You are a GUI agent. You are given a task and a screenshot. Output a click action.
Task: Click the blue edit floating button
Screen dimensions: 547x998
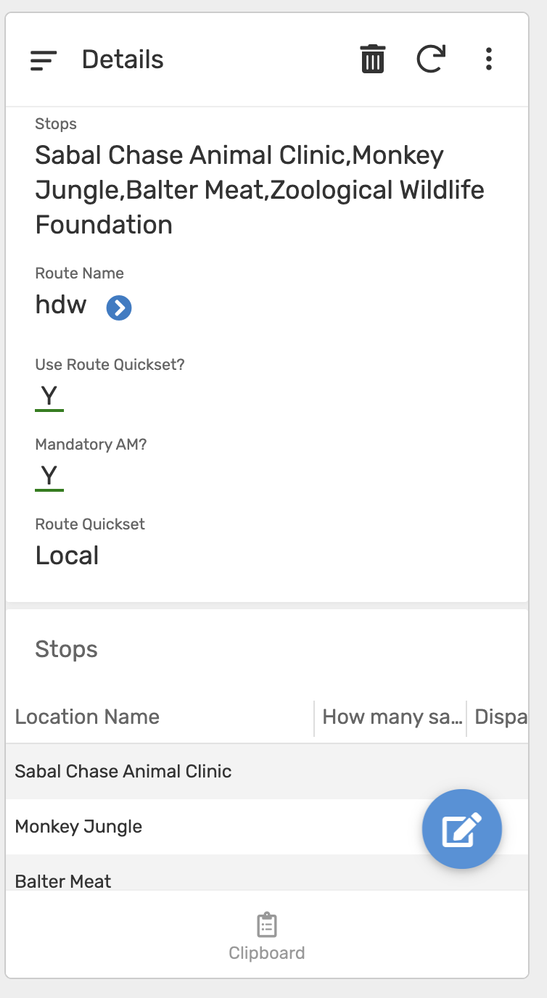click(x=462, y=829)
